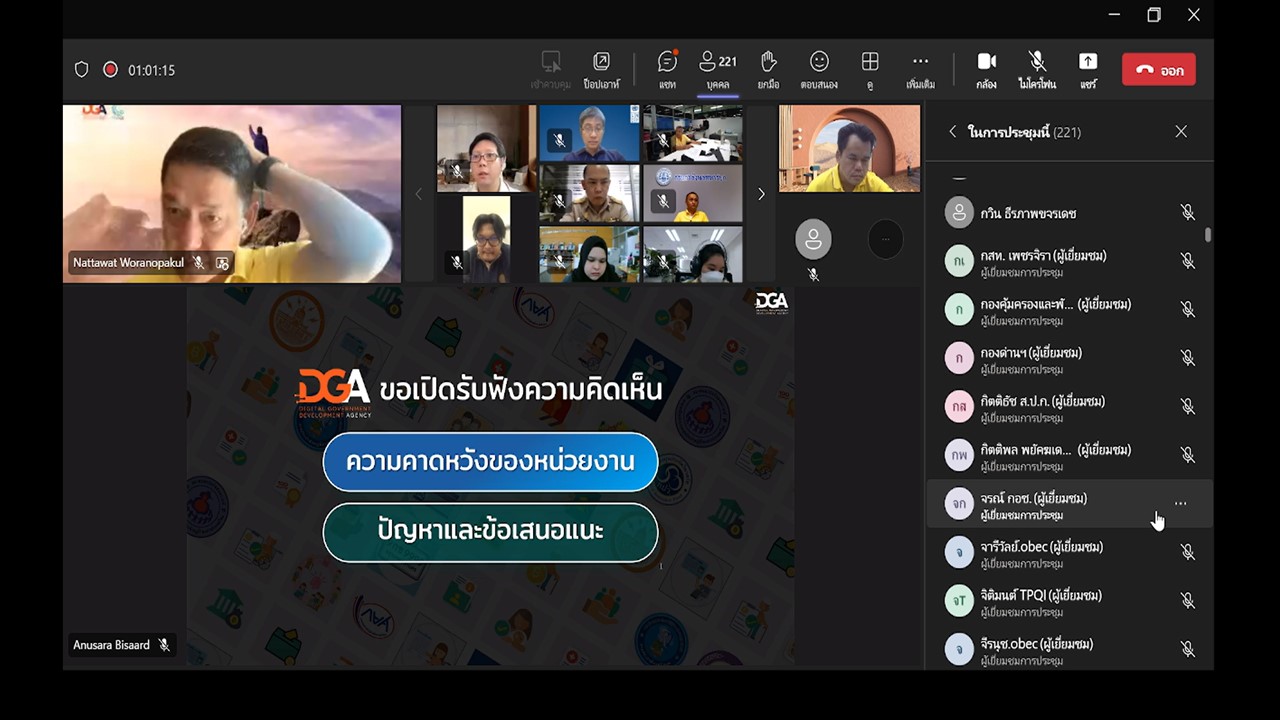Image resolution: width=1280 pixels, height=720 pixels.
Task: Click mic icon for กสท. เพชรจิรา
Action: pos(1187,261)
